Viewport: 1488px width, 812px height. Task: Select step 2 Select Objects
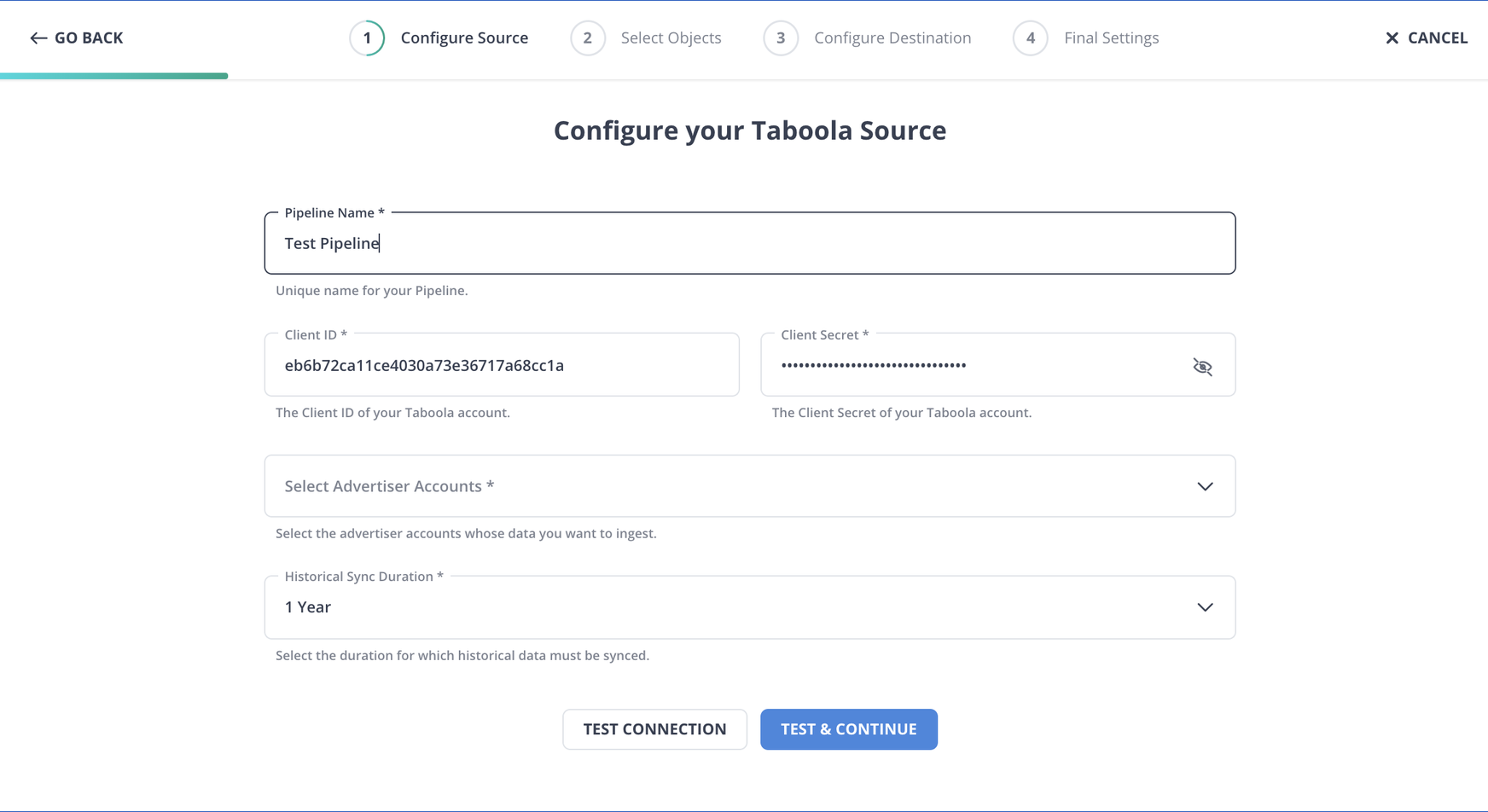coord(646,38)
